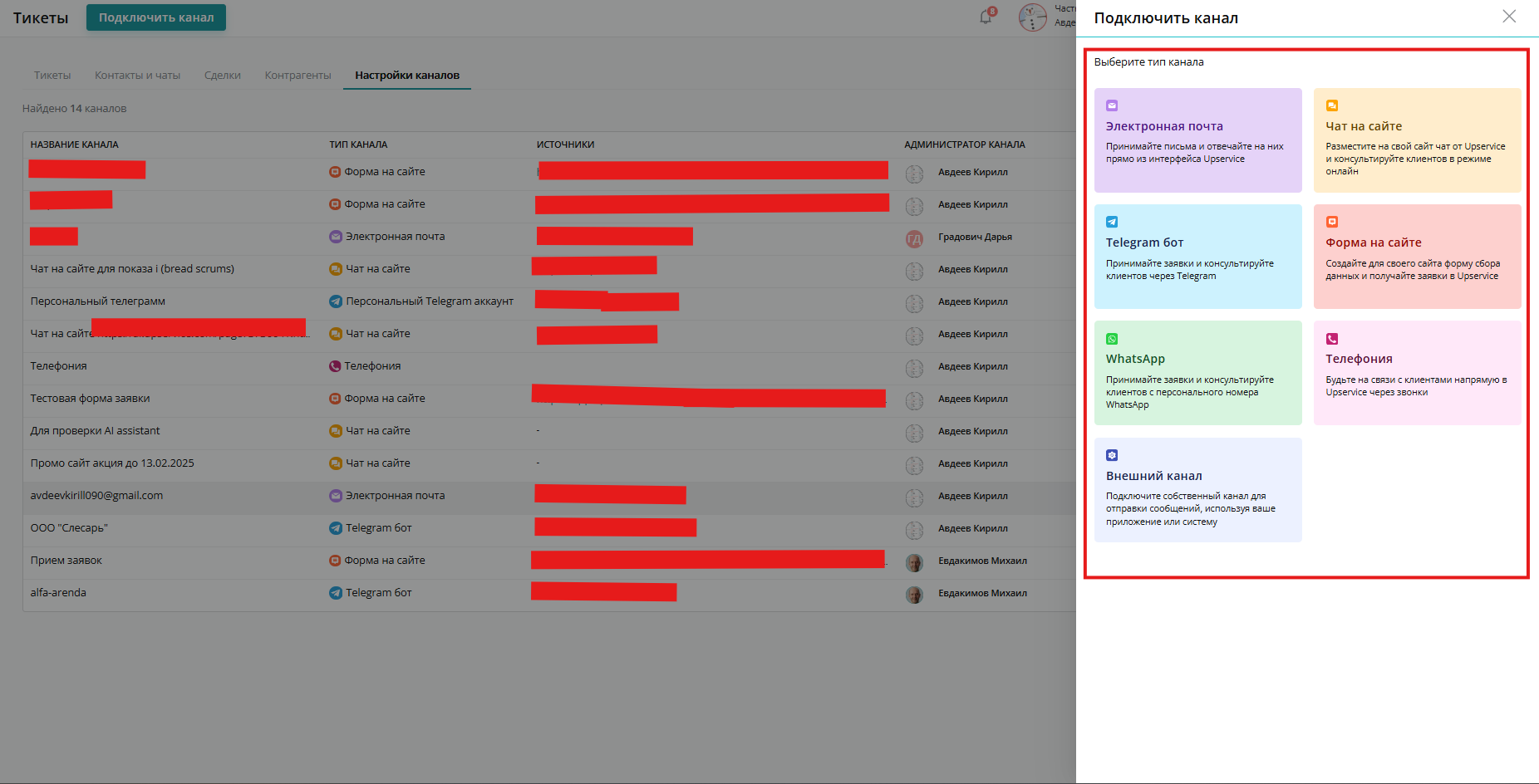Click the Выберите тип канала label
Screen dimensions: 1539x784
click(1148, 62)
